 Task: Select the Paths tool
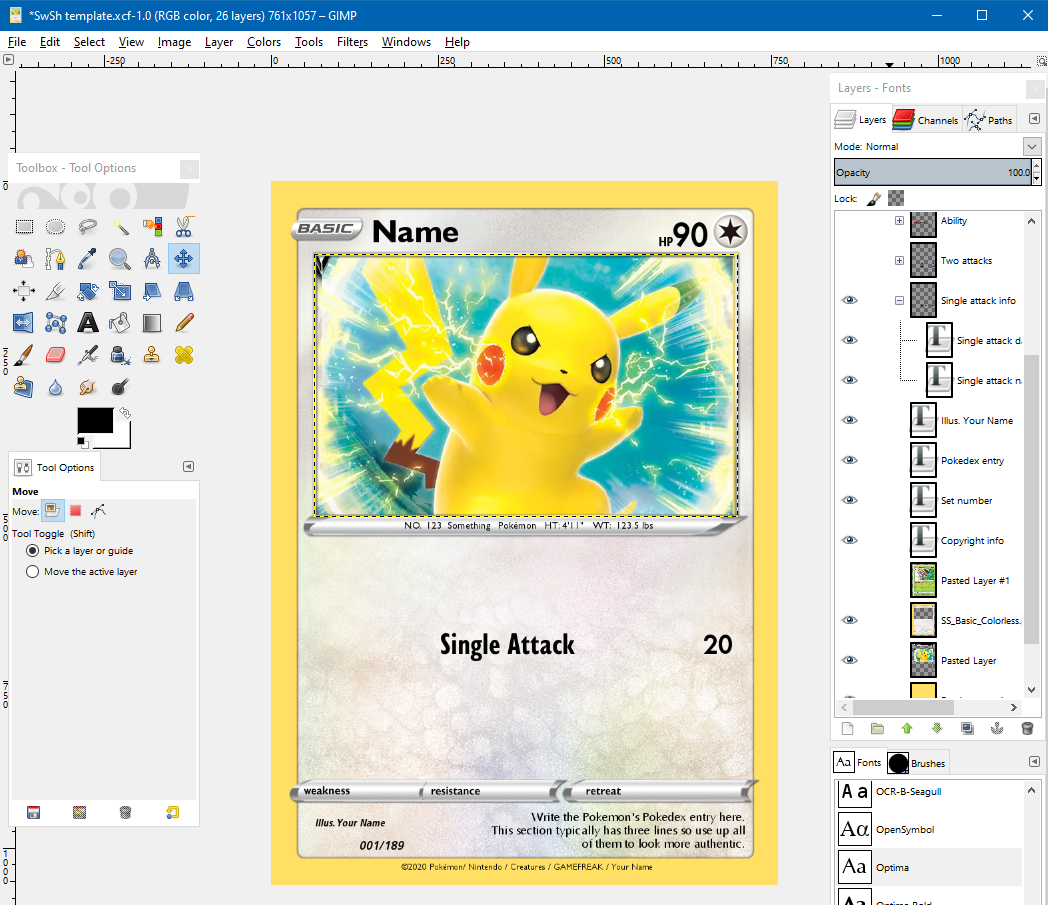click(55, 258)
